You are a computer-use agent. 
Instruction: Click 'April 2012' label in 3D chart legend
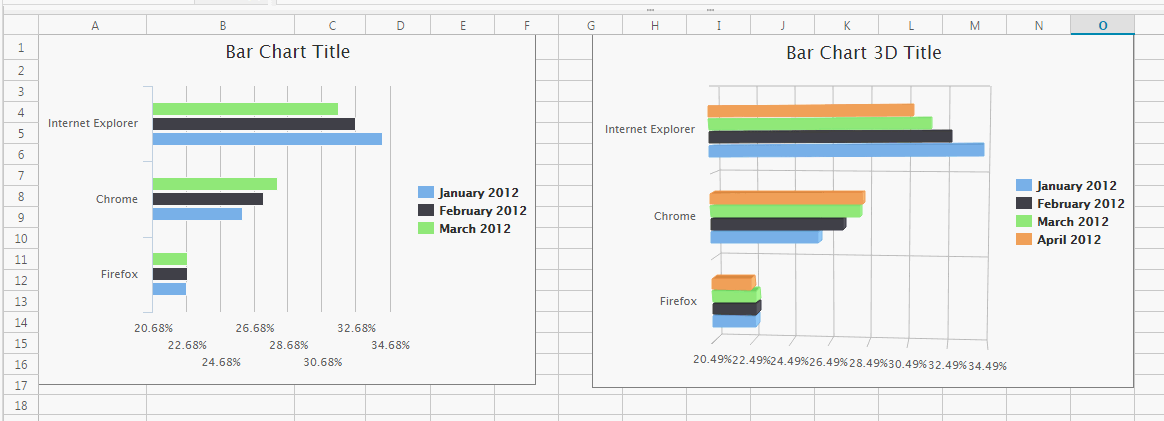coord(1069,240)
